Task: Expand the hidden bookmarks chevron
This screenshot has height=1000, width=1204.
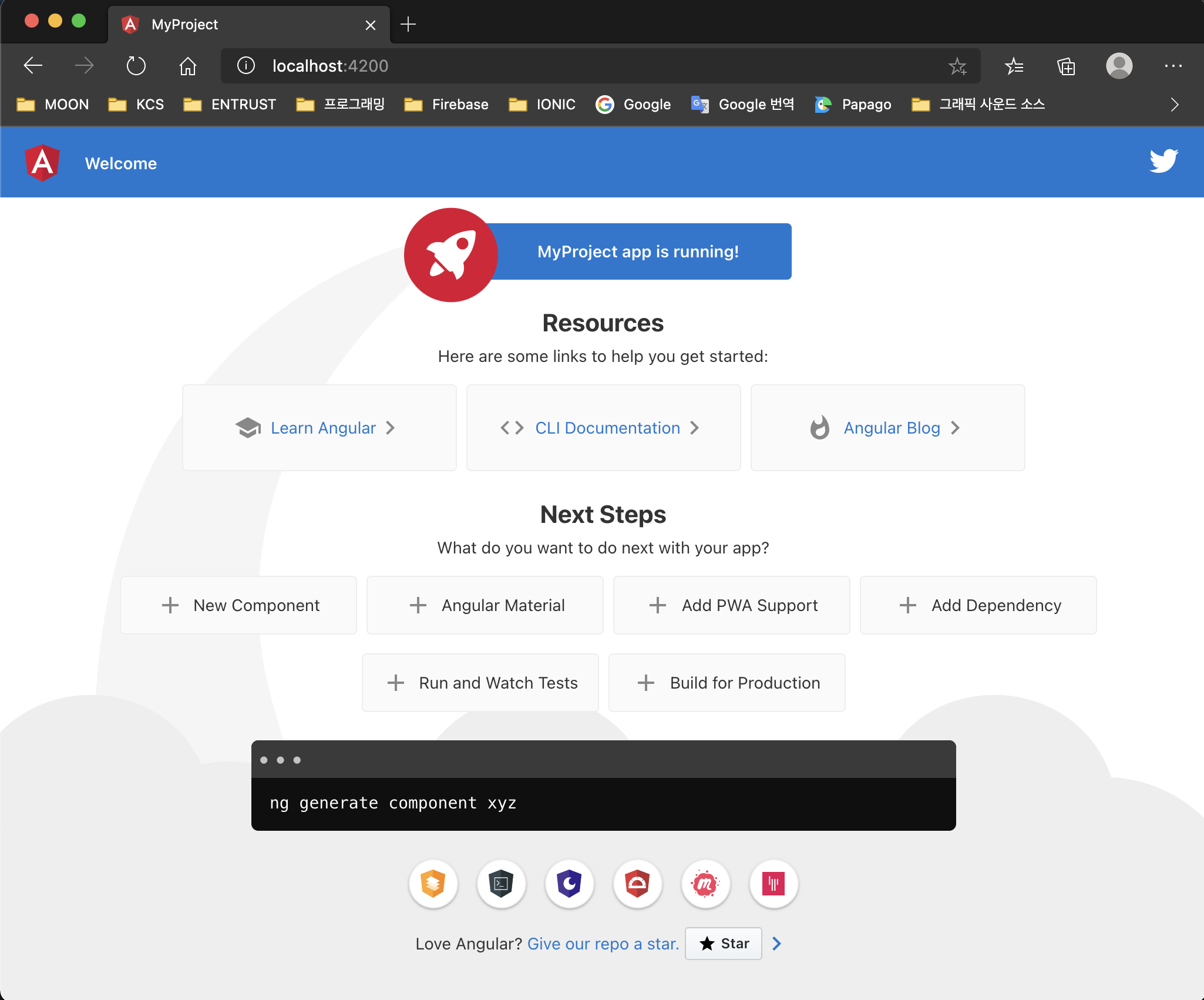Action: click(1174, 105)
